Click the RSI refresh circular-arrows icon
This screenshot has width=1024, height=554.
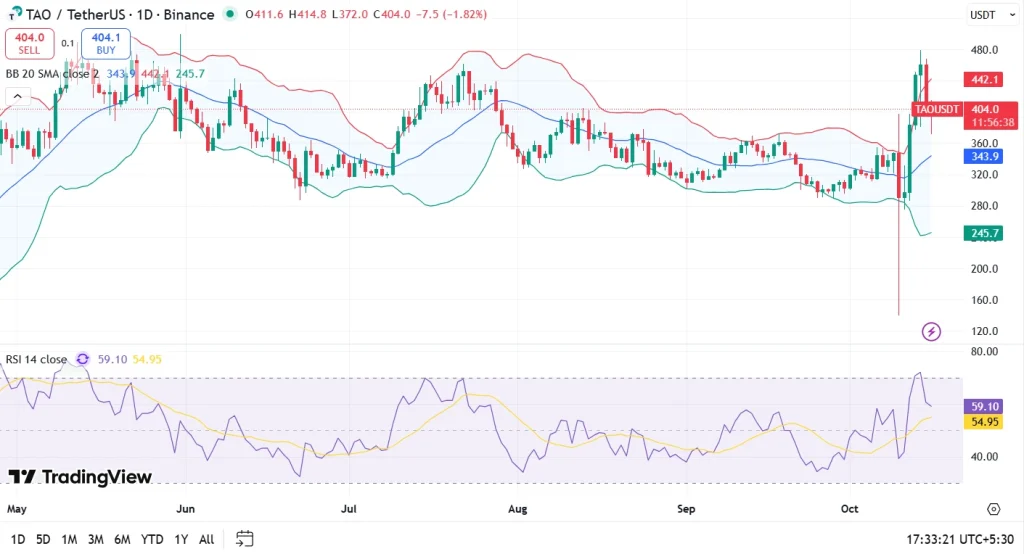[82, 359]
